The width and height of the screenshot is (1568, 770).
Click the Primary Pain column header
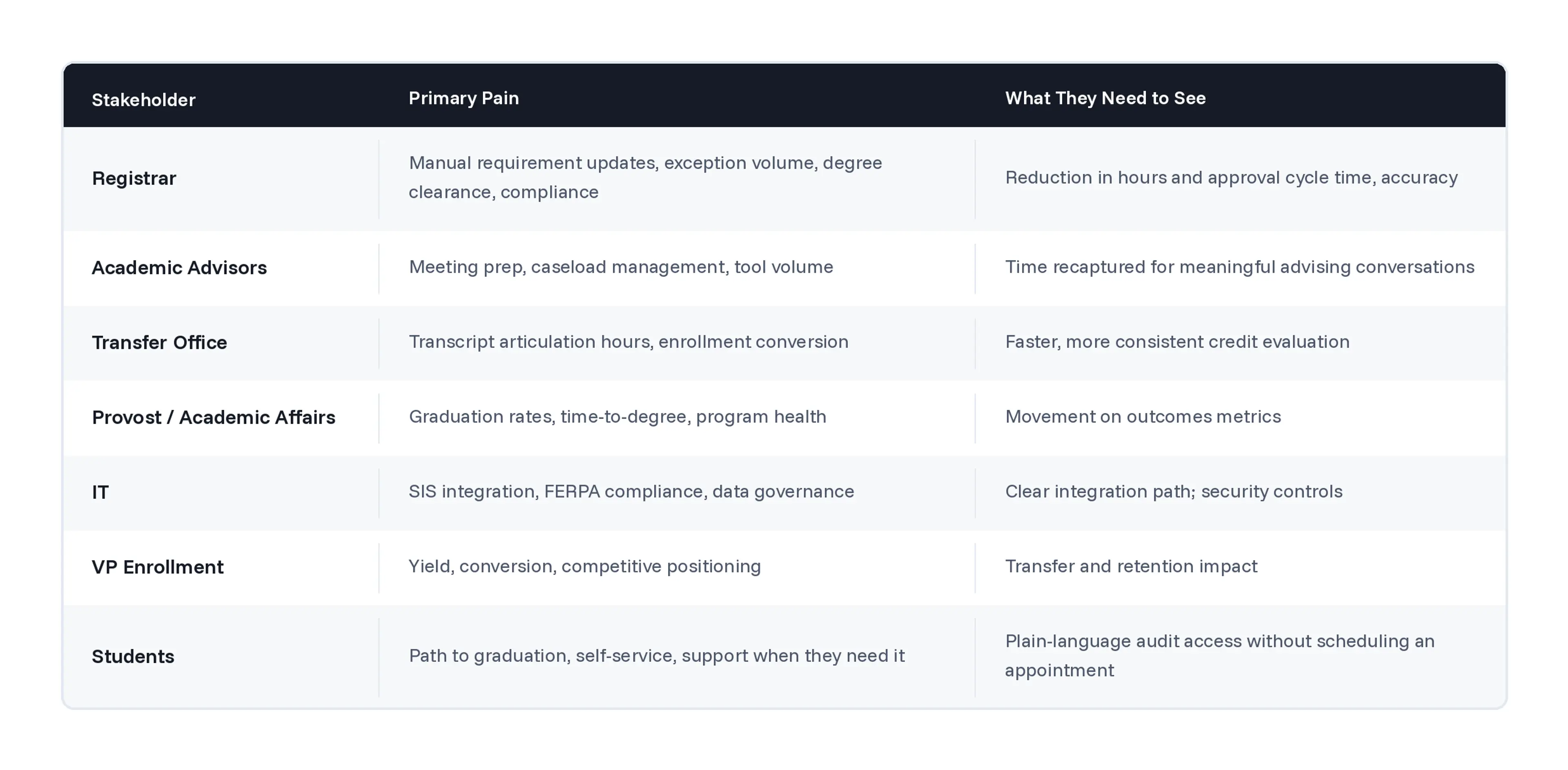click(x=463, y=98)
